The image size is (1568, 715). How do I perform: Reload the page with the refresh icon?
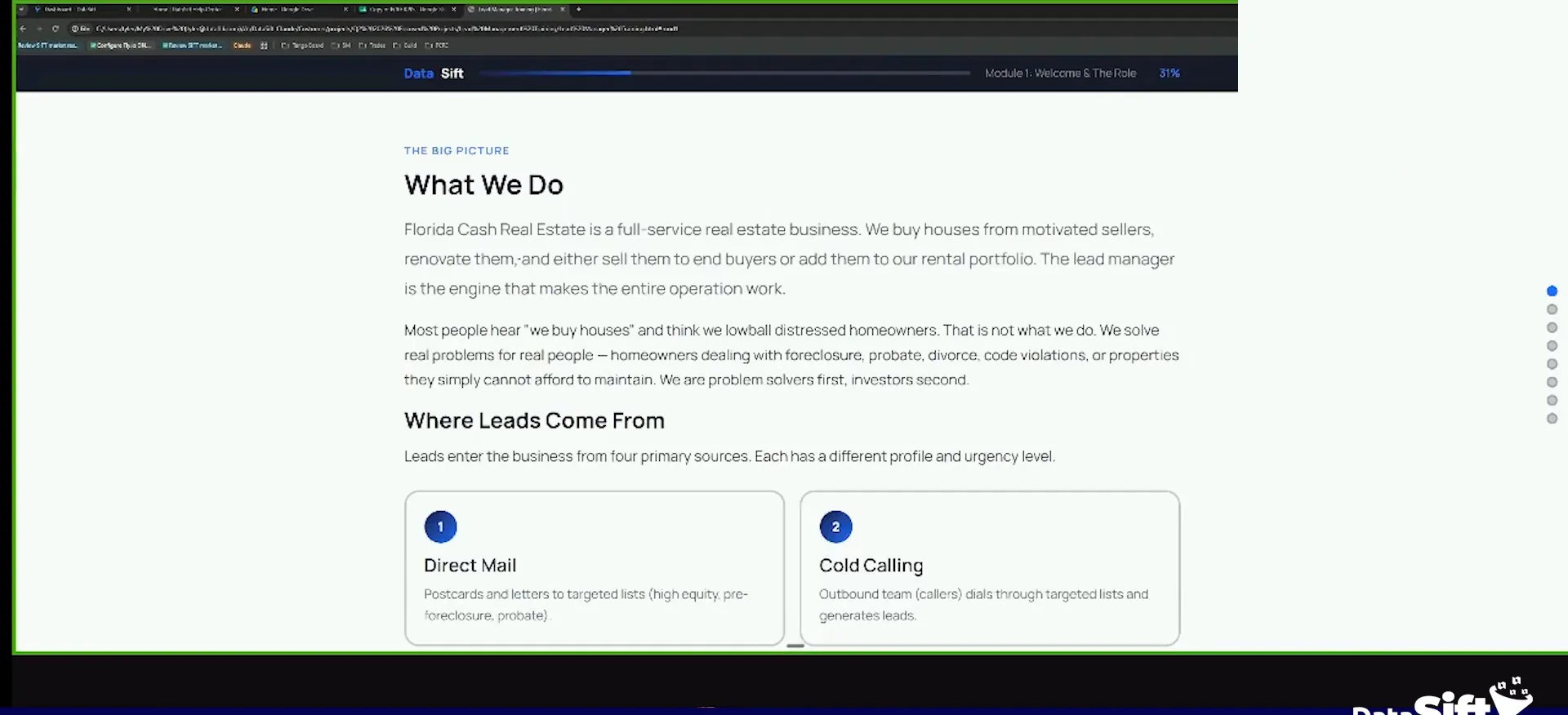(x=56, y=29)
